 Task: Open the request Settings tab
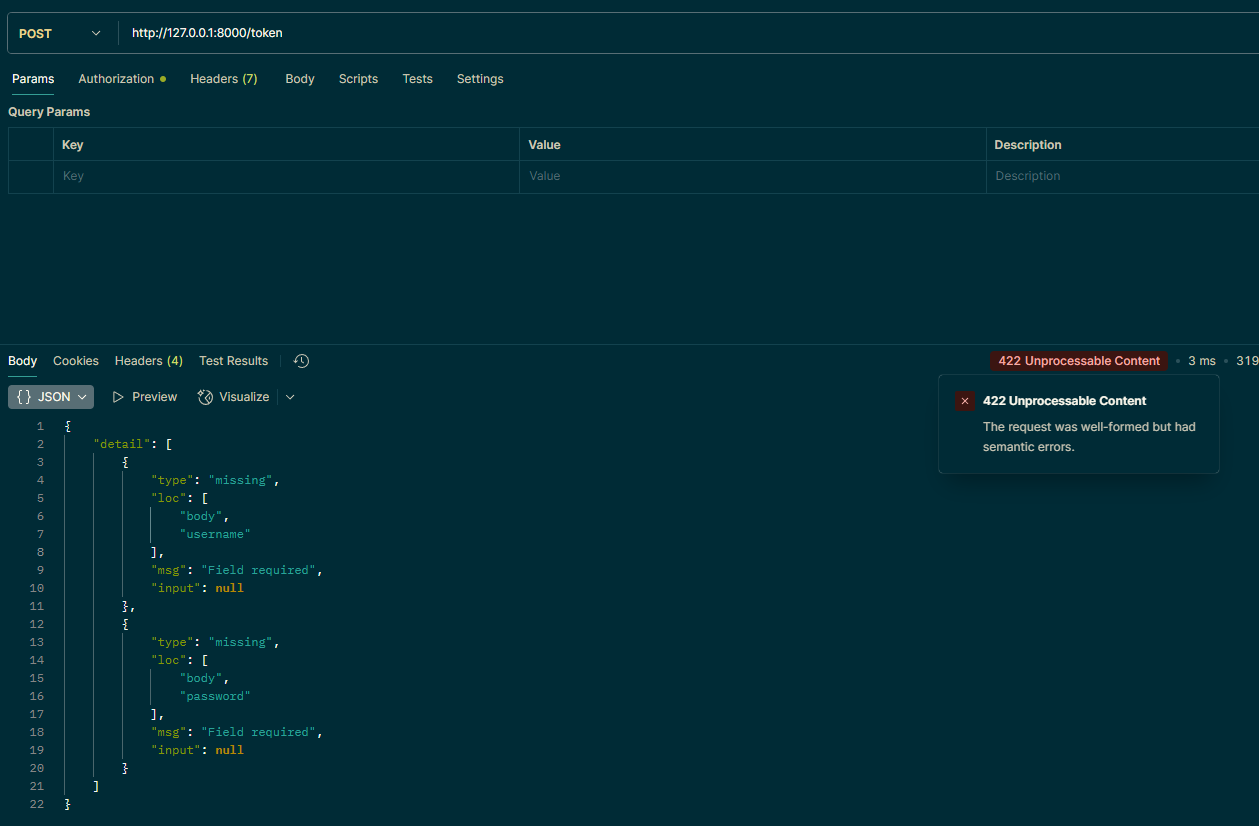480,79
